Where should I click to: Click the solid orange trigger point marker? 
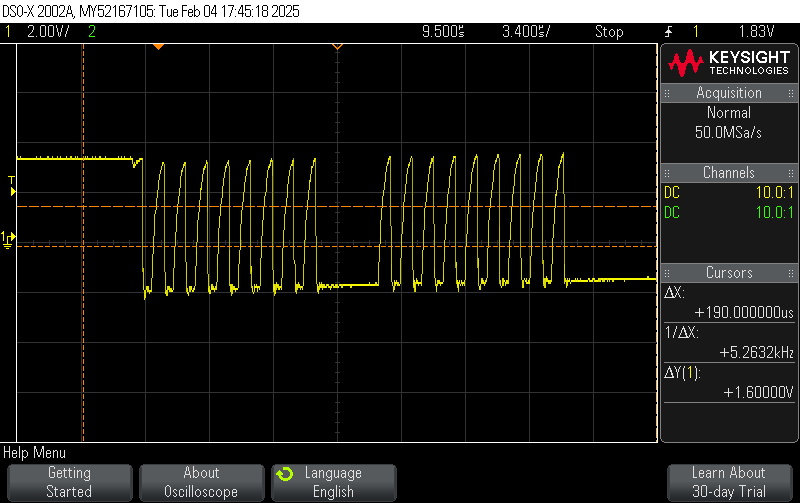pyautogui.click(x=157, y=47)
